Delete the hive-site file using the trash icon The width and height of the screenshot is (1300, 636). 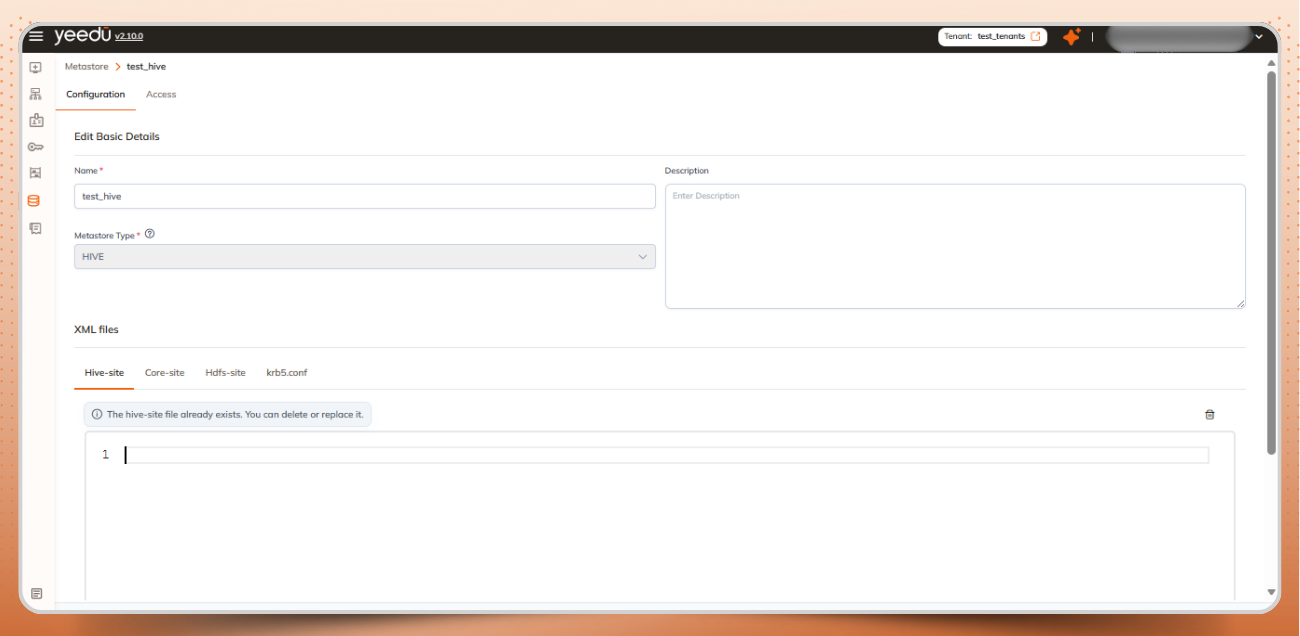click(x=1209, y=413)
